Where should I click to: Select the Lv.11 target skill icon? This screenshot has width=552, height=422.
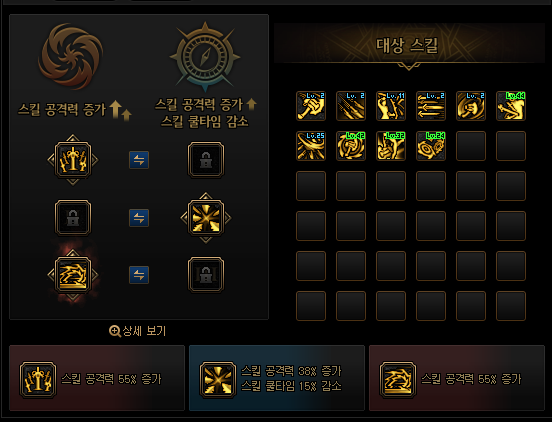point(391,106)
